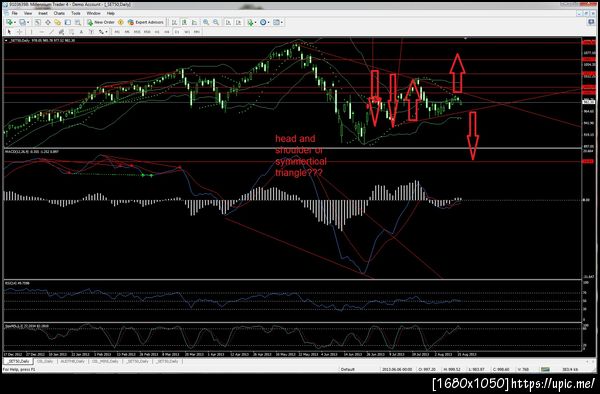600x394 pixels.
Task: Toggle Expert Advisors auto trading
Action: click(147, 22)
